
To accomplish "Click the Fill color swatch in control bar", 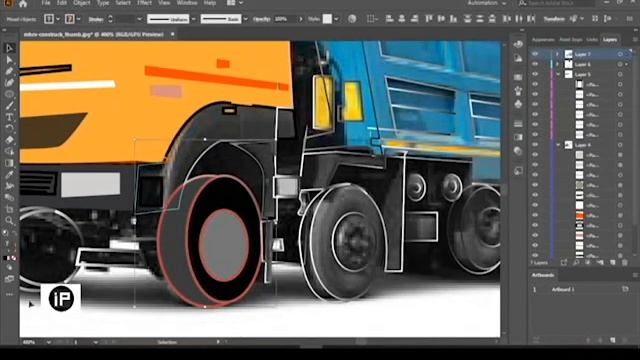I will pyautogui.click(x=49, y=19).
